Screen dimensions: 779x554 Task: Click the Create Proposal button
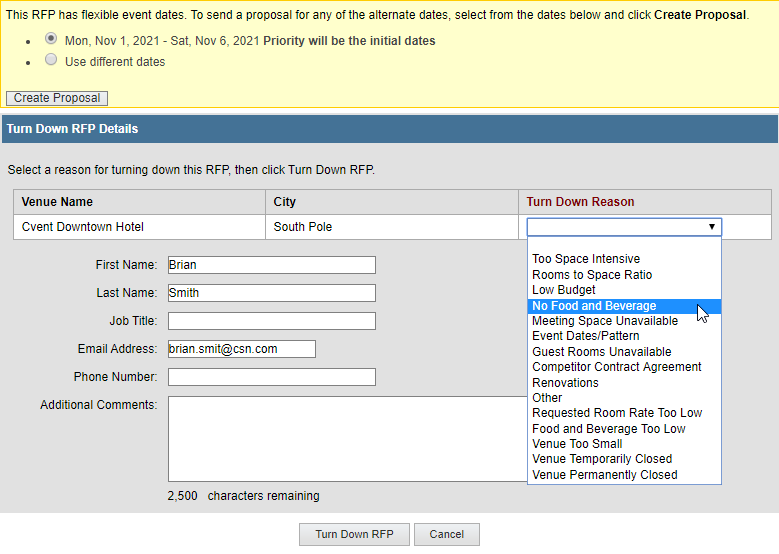click(x=57, y=98)
